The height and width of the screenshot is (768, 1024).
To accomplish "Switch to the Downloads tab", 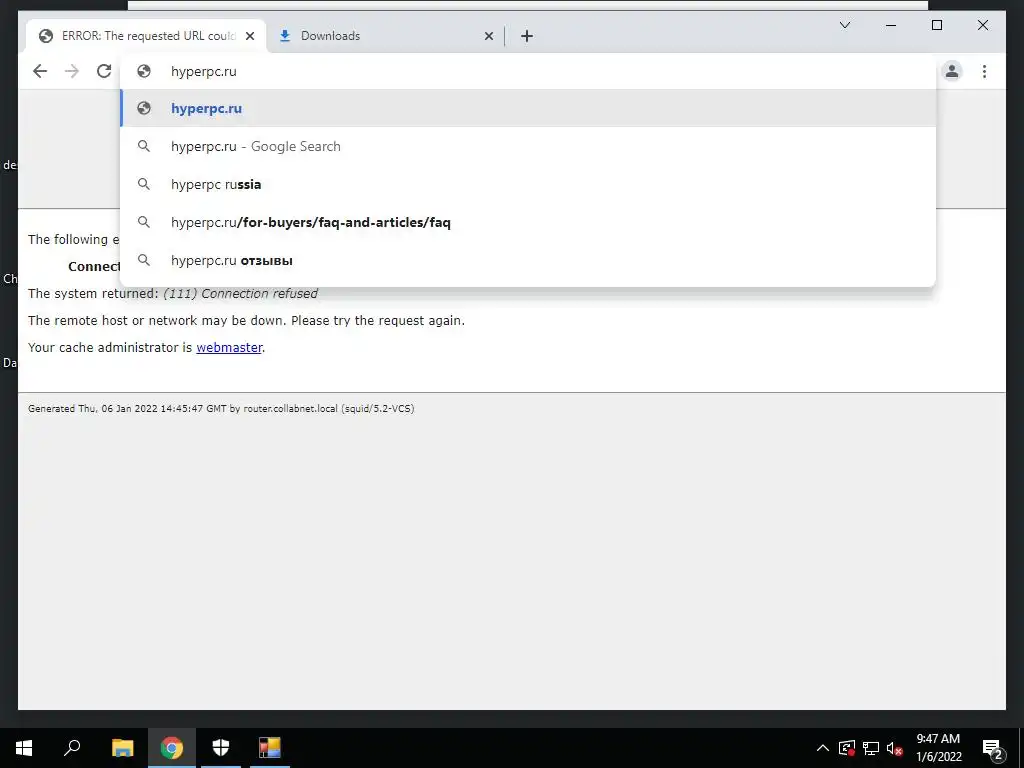I will click(385, 36).
